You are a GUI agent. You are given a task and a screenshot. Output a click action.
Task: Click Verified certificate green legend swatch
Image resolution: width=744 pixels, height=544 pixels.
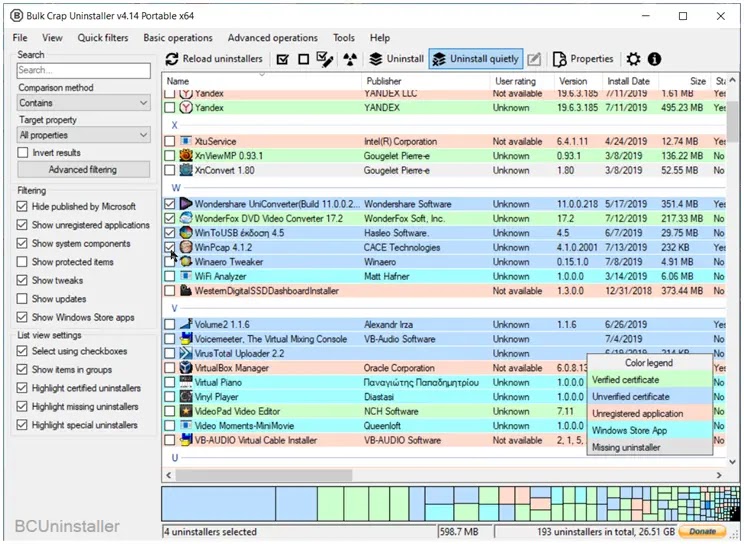click(650, 380)
